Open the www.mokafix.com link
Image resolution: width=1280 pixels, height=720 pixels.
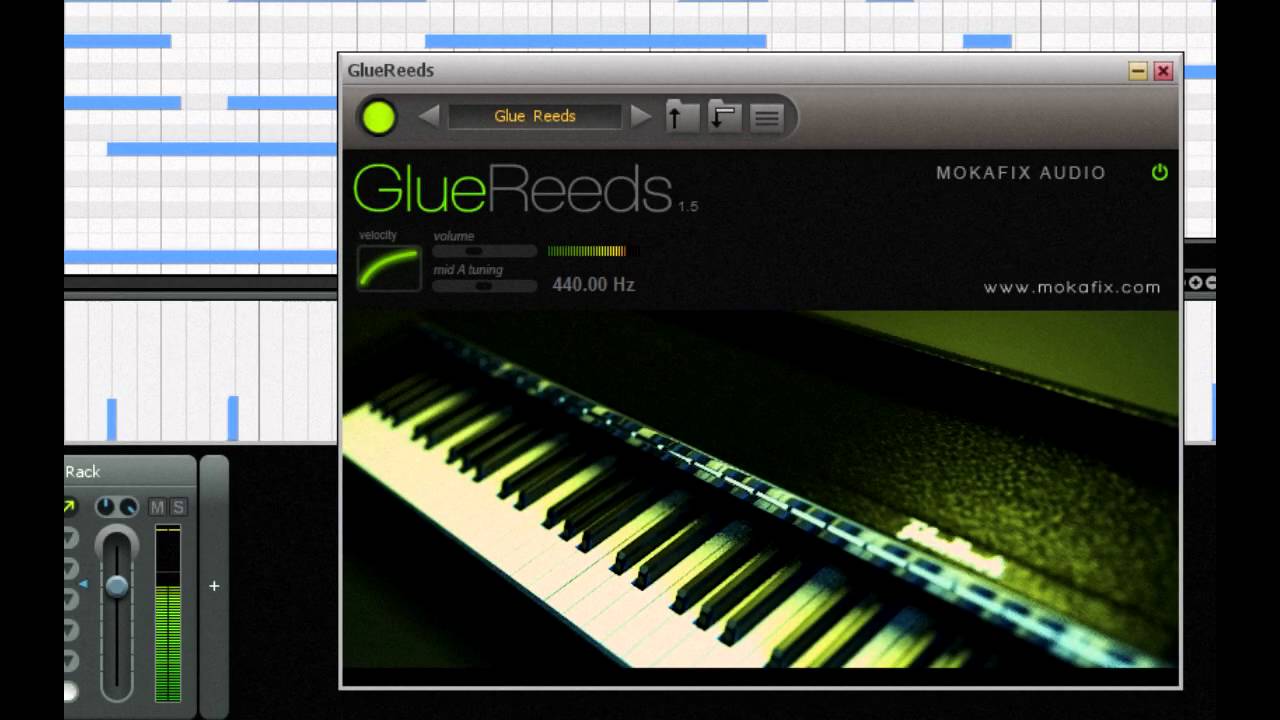point(1072,287)
